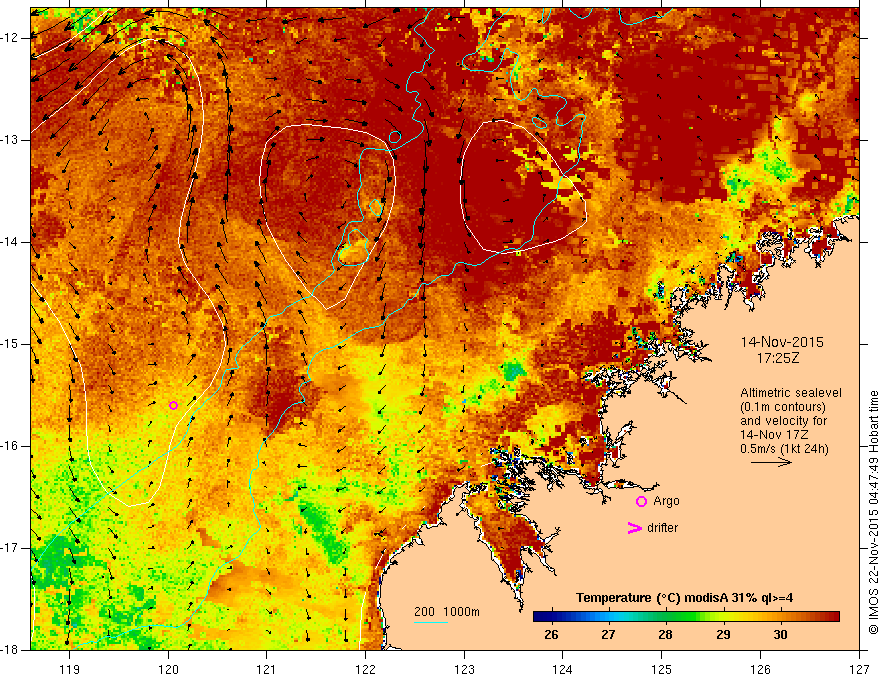This screenshot has height=680, width=880.
Task: Click the magenta Argo float marker on the map
Action: click(x=173, y=406)
